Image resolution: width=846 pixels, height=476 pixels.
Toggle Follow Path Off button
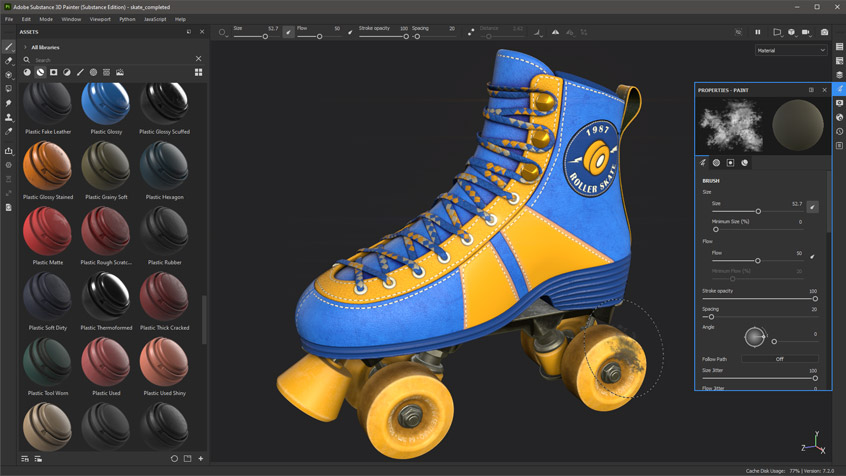pyautogui.click(x=779, y=359)
